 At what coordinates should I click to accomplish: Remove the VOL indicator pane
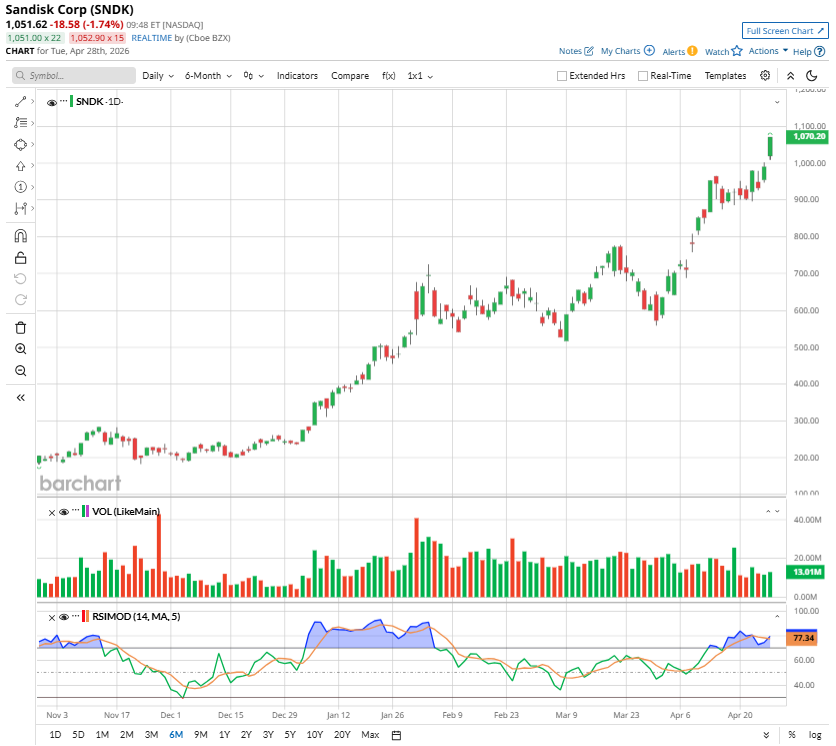[52, 513]
